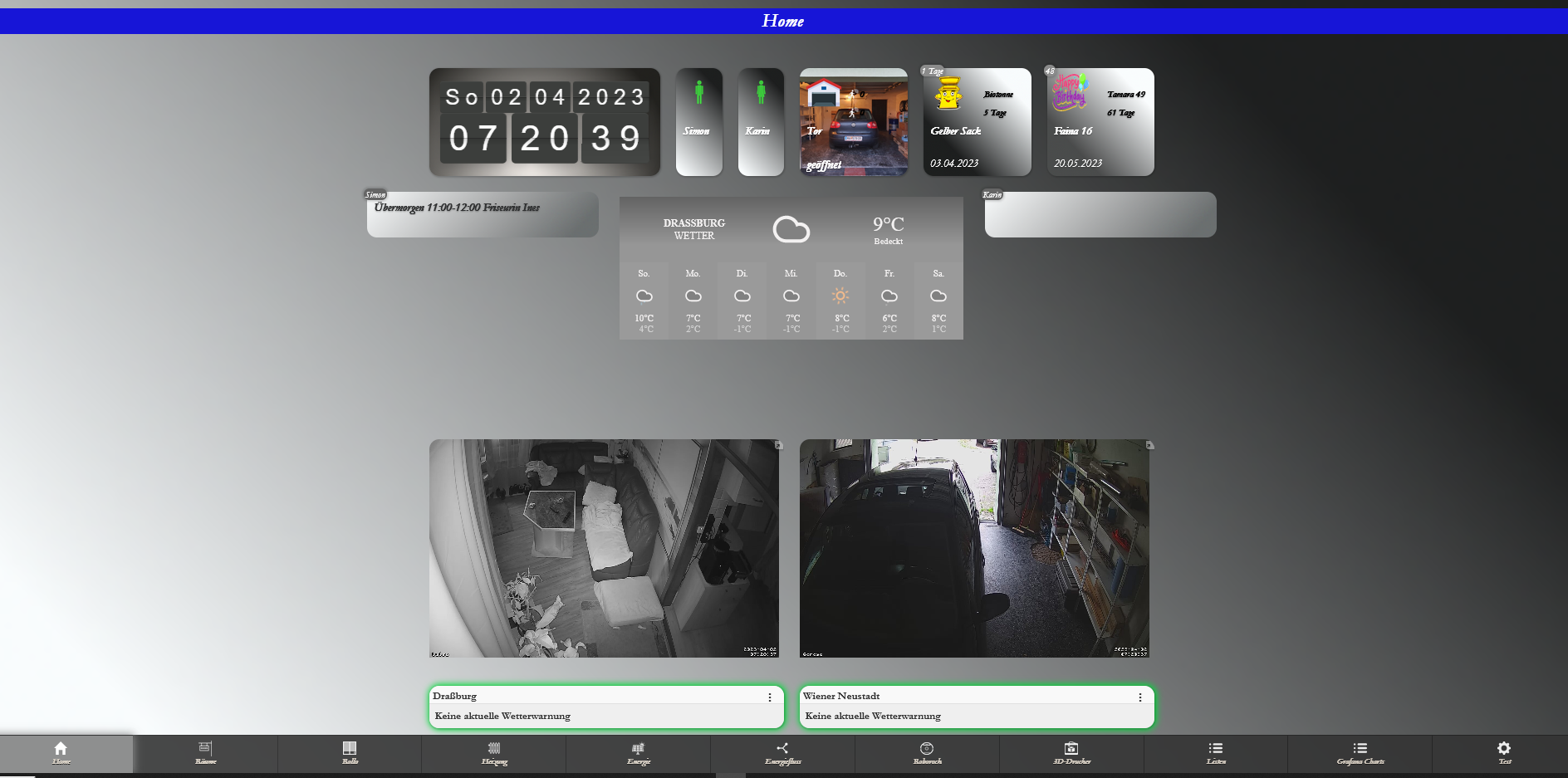1568x778 pixels.
Task: Expand the garage camera via corner icon
Action: click(x=1149, y=445)
